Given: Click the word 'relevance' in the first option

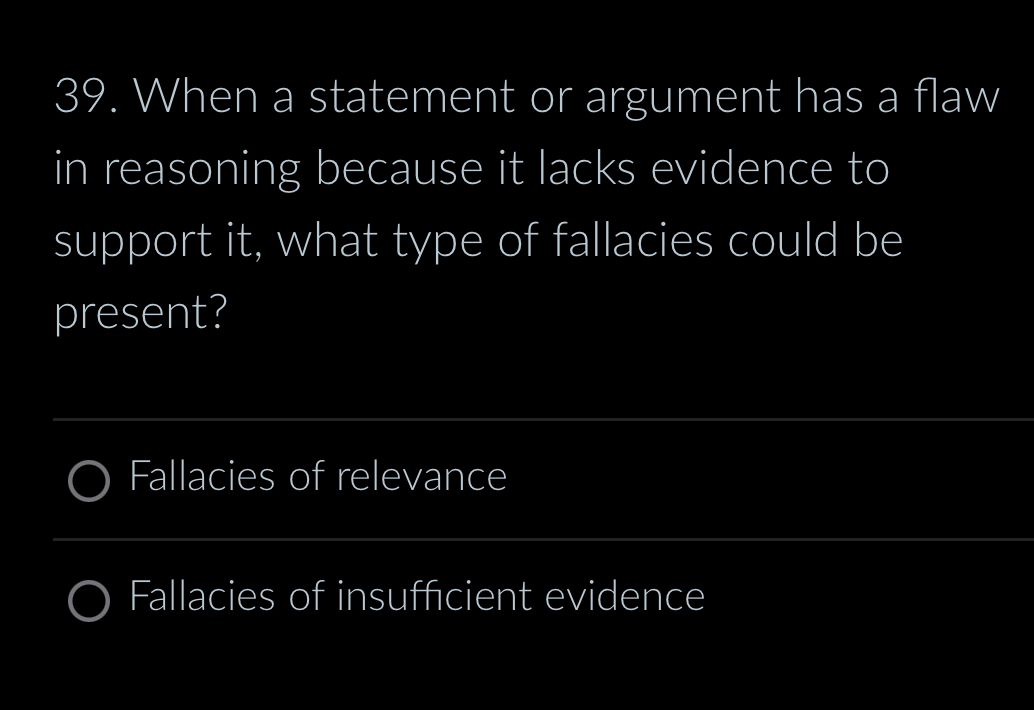Looking at the screenshot, I should click(421, 477).
